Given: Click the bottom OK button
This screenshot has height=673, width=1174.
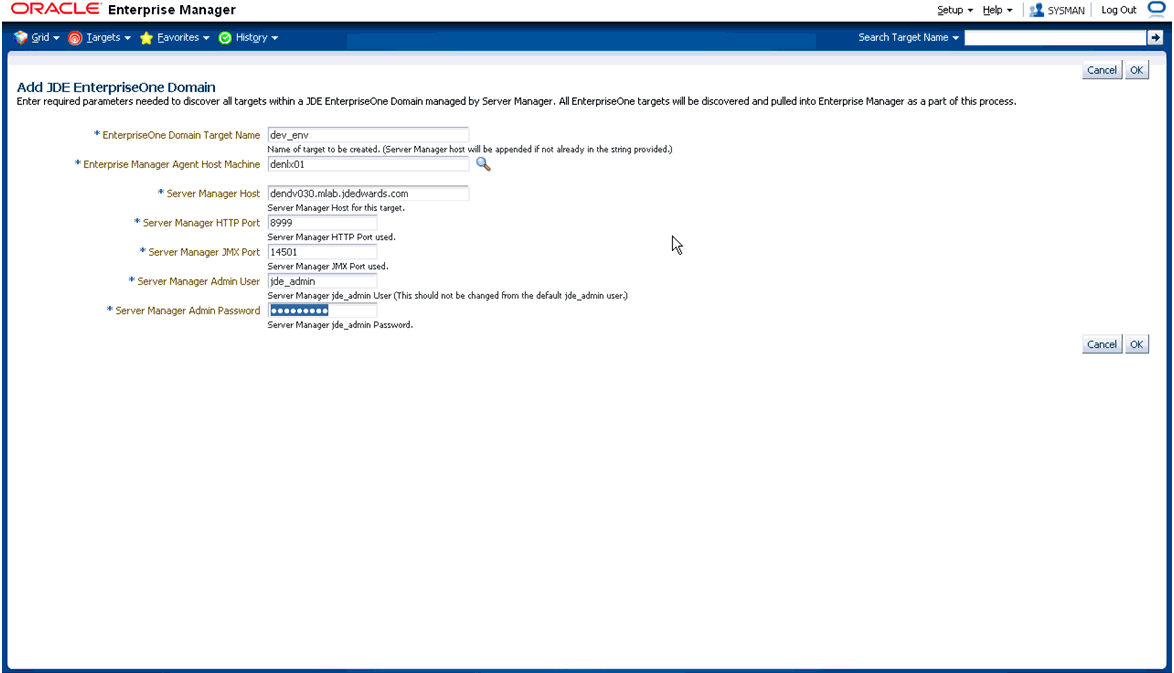Looking at the screenshot, I should pos(1137,344).
